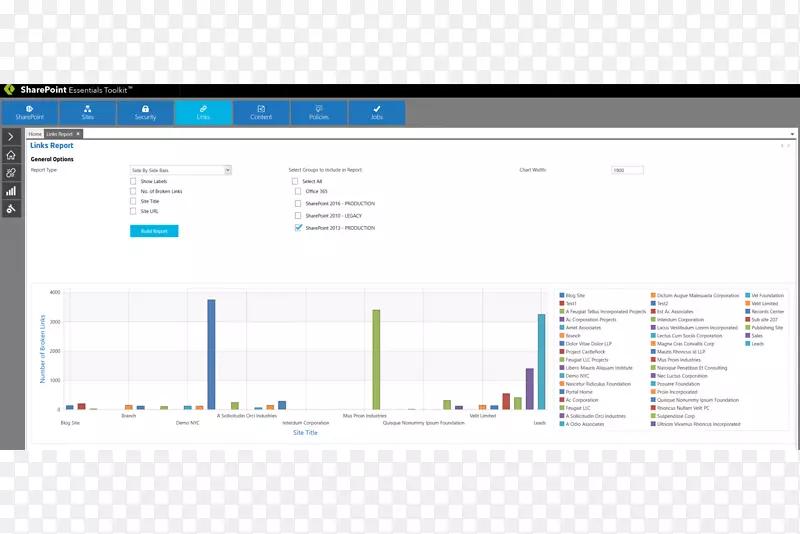Open the Jobs ribbon section
Viewport: 800px width, 534px height.
[377, 112]
